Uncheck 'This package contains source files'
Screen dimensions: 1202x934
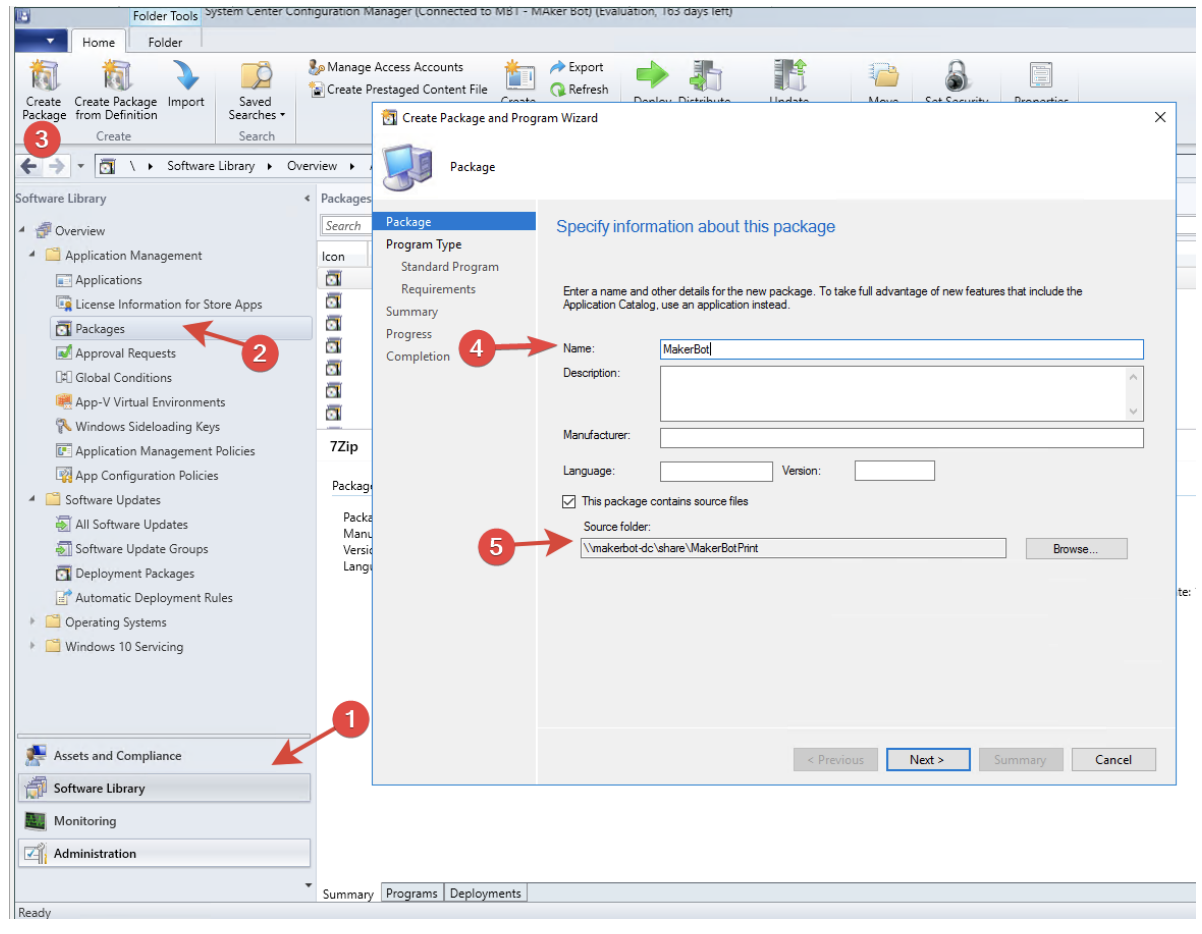click(569, 502)
